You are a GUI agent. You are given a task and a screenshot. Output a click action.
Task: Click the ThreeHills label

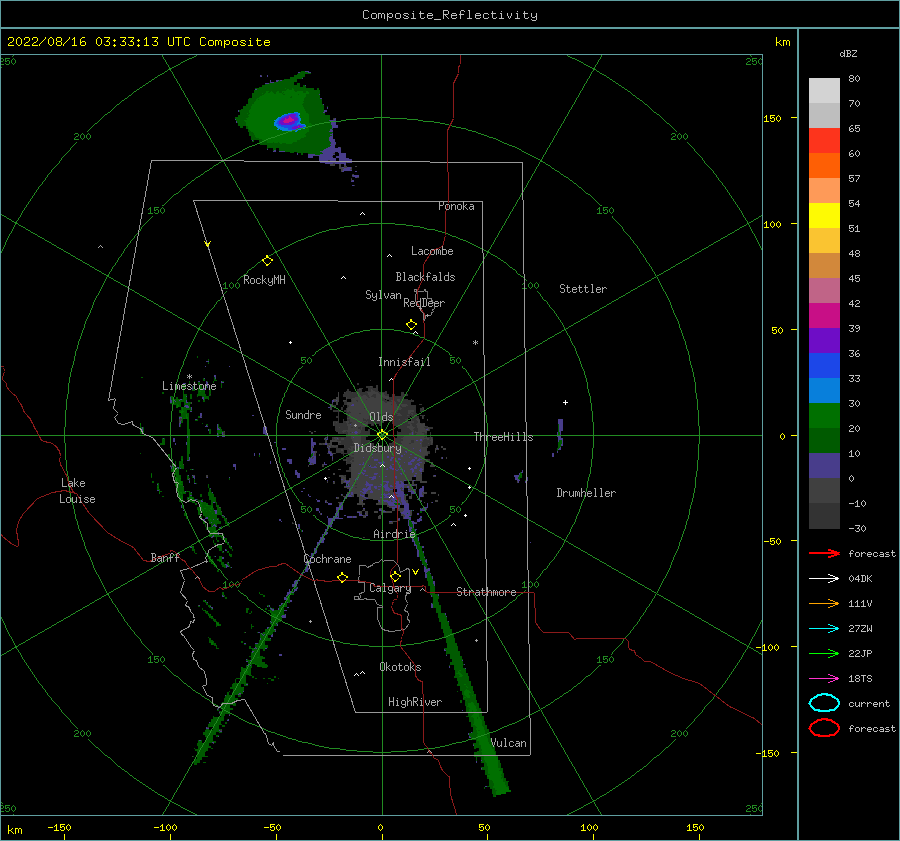point(503,437)
